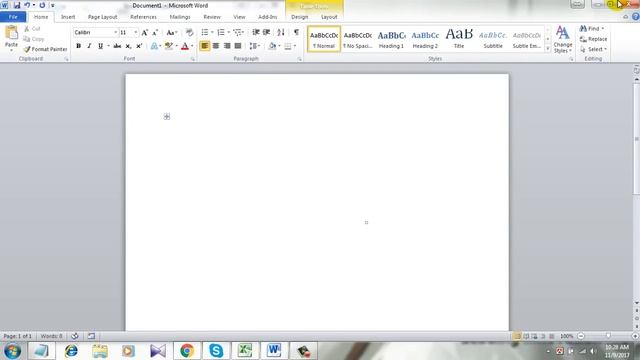Viewport: 640px width, 360px height.
Task: Click the Grow Font icon
Action: click(x=144, y=32)
